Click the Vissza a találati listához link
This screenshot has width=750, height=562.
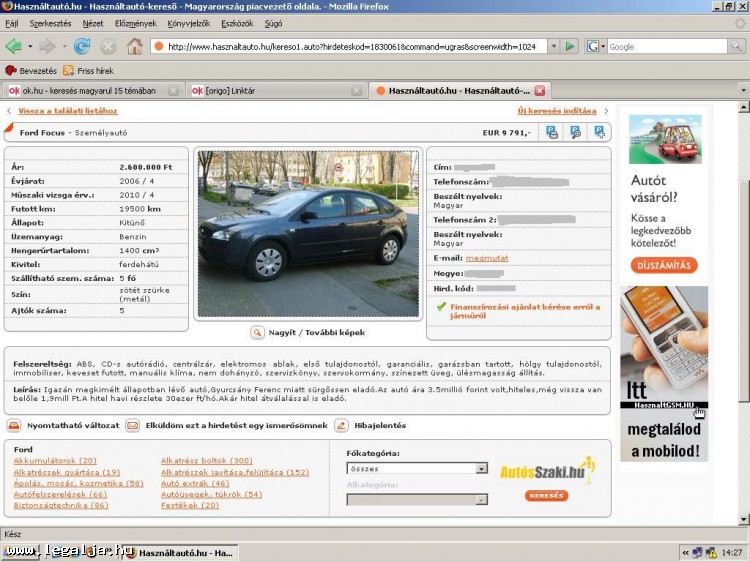click(67, 111)
